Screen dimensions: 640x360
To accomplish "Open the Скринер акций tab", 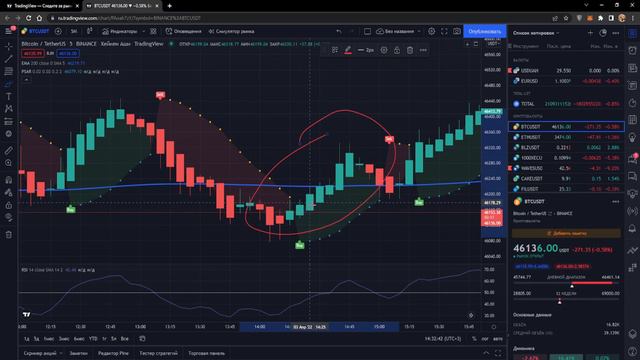I will tap(40, 353).
